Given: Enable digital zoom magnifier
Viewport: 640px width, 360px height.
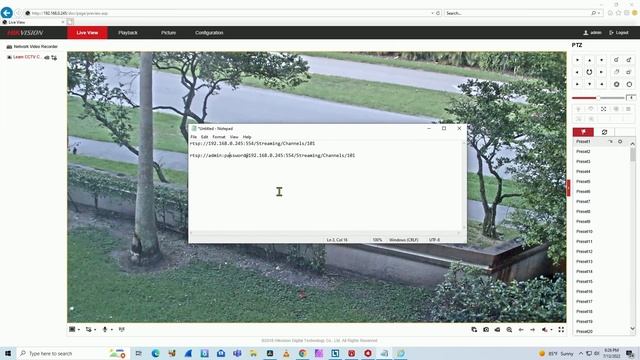Looking at the screenshot, I should pyautogui.click(x=509, y=329).
